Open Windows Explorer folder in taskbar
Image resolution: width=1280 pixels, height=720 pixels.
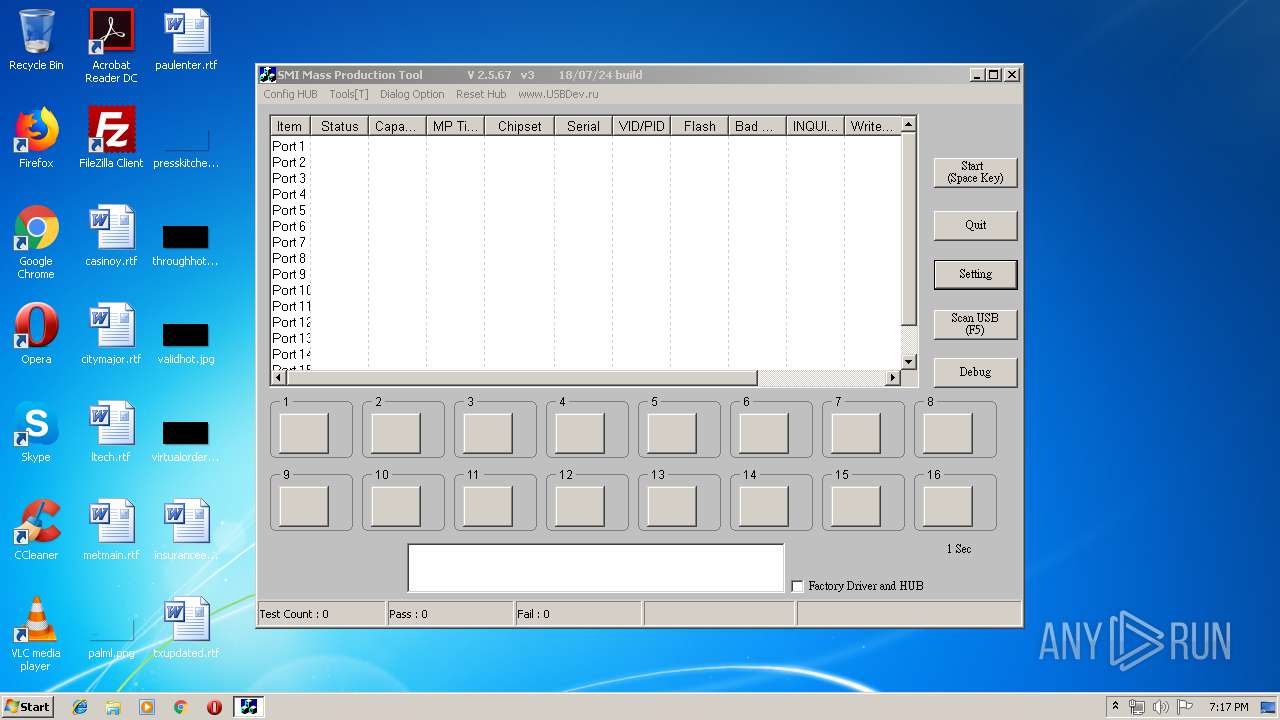click(113, 707)
